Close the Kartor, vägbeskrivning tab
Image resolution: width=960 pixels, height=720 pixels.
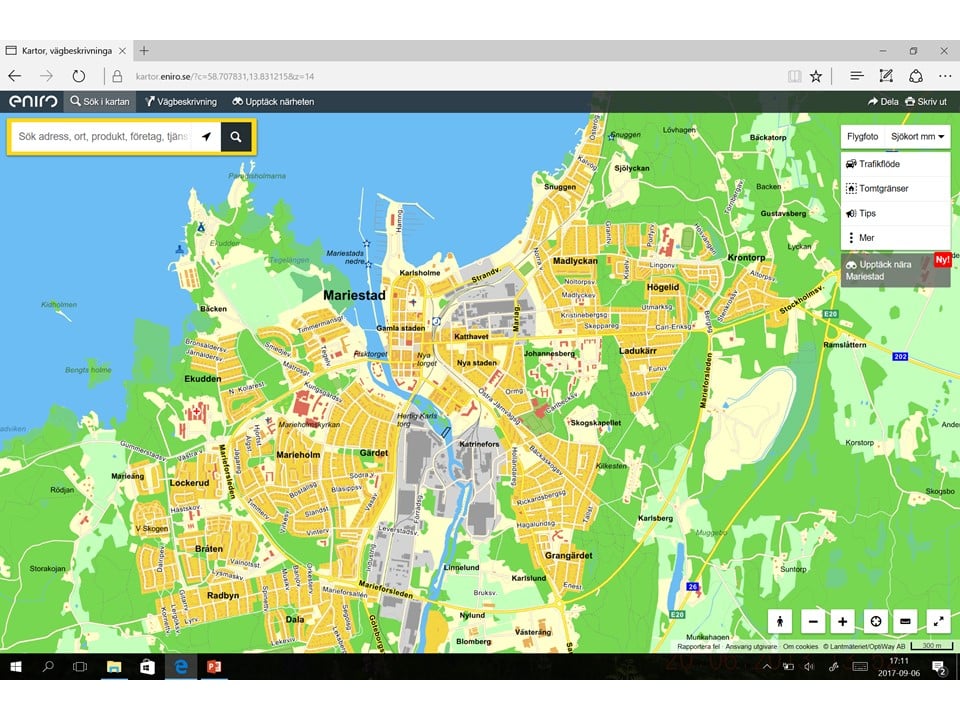click(122, 51)
